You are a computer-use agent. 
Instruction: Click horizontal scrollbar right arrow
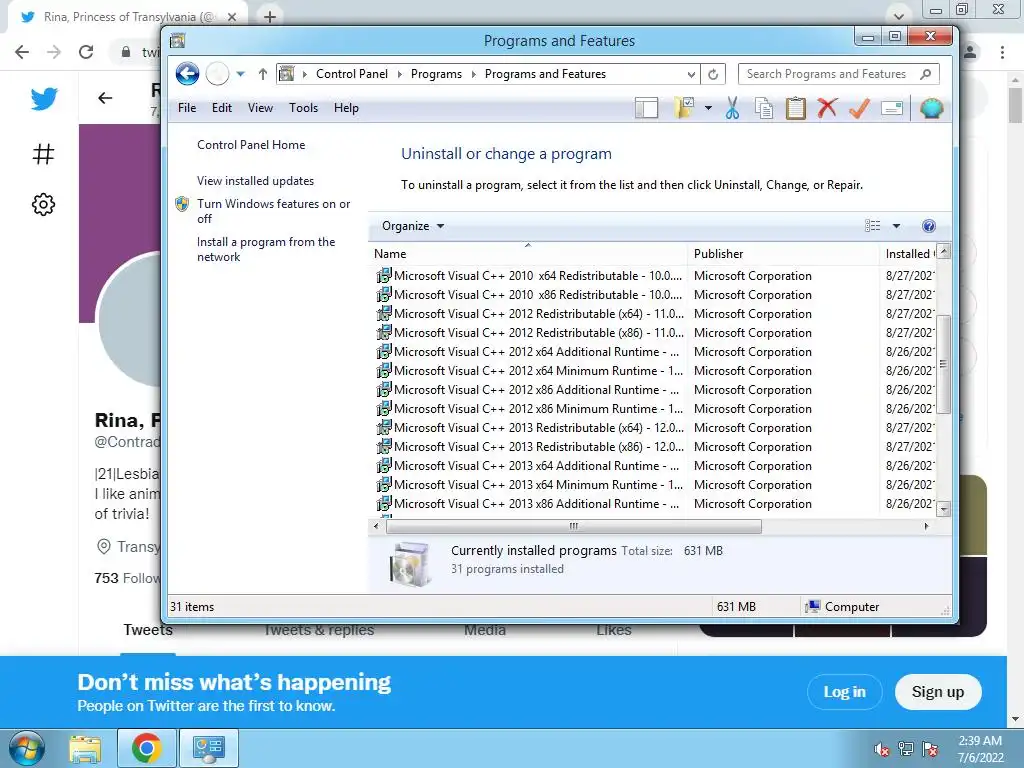926,526
